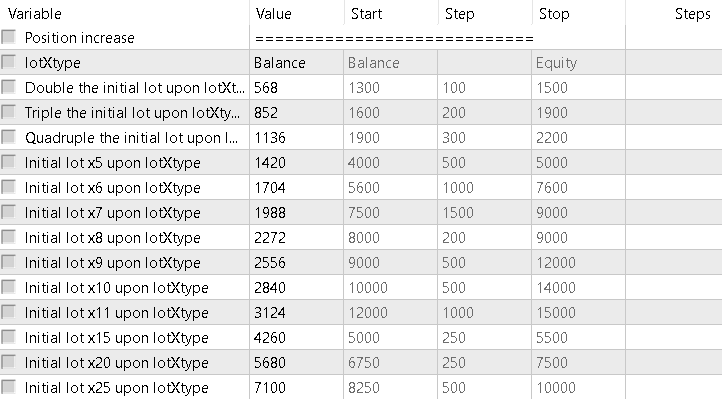
Task: Select the Start value 5600
Action: click(390, 187)
